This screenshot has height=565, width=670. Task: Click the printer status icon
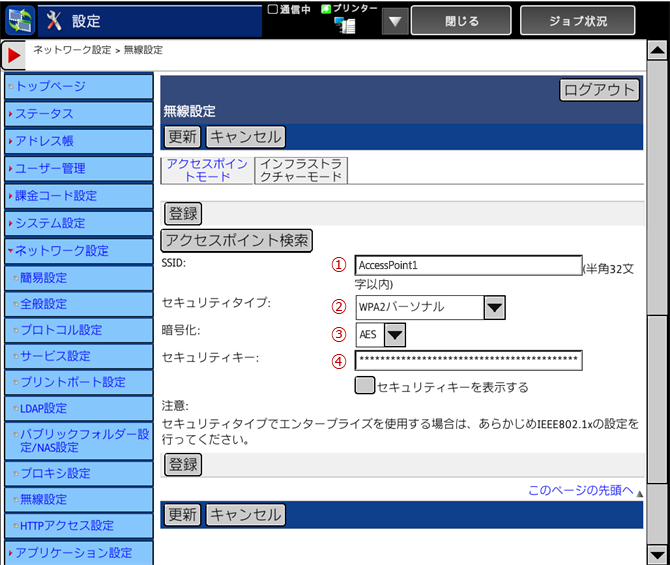click(345, 25)
